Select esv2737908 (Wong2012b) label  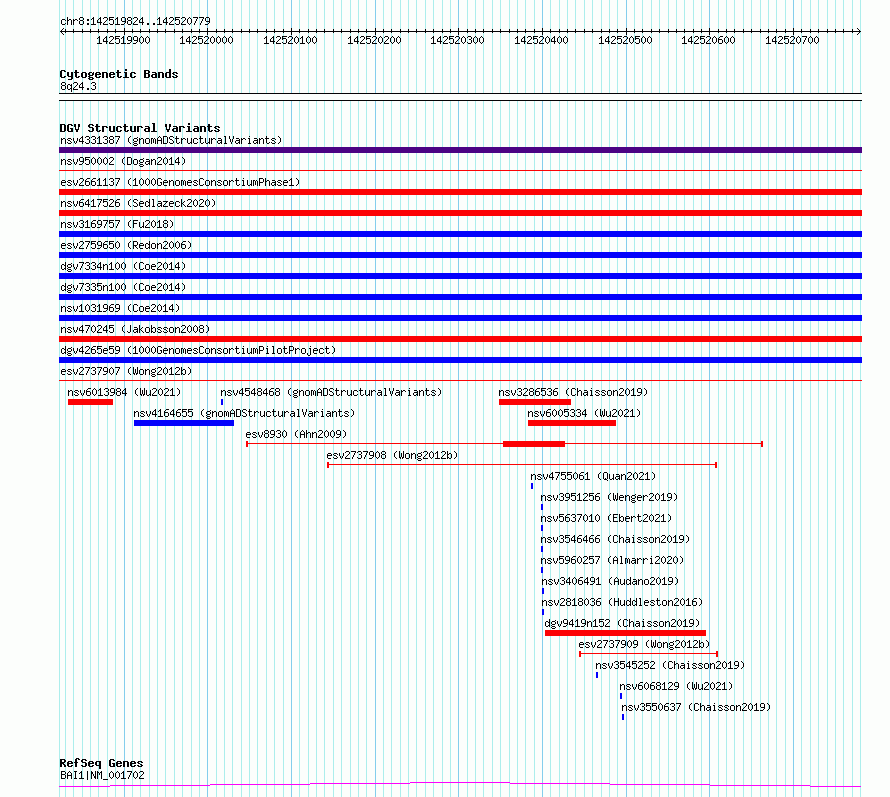pyautogui.click(x=392, y=455)
